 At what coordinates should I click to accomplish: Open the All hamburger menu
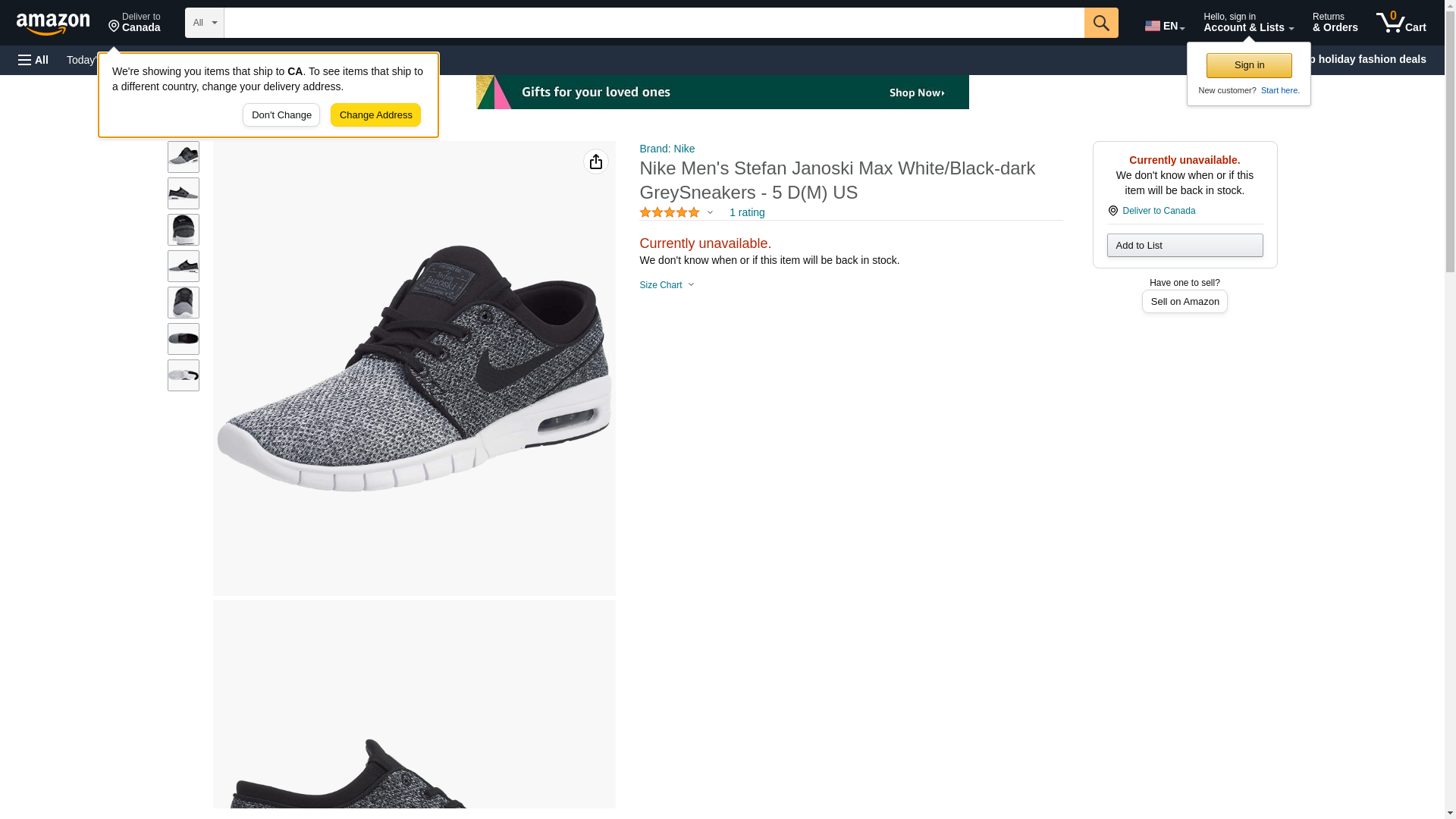pyautogui.click(x=33, y=60)
